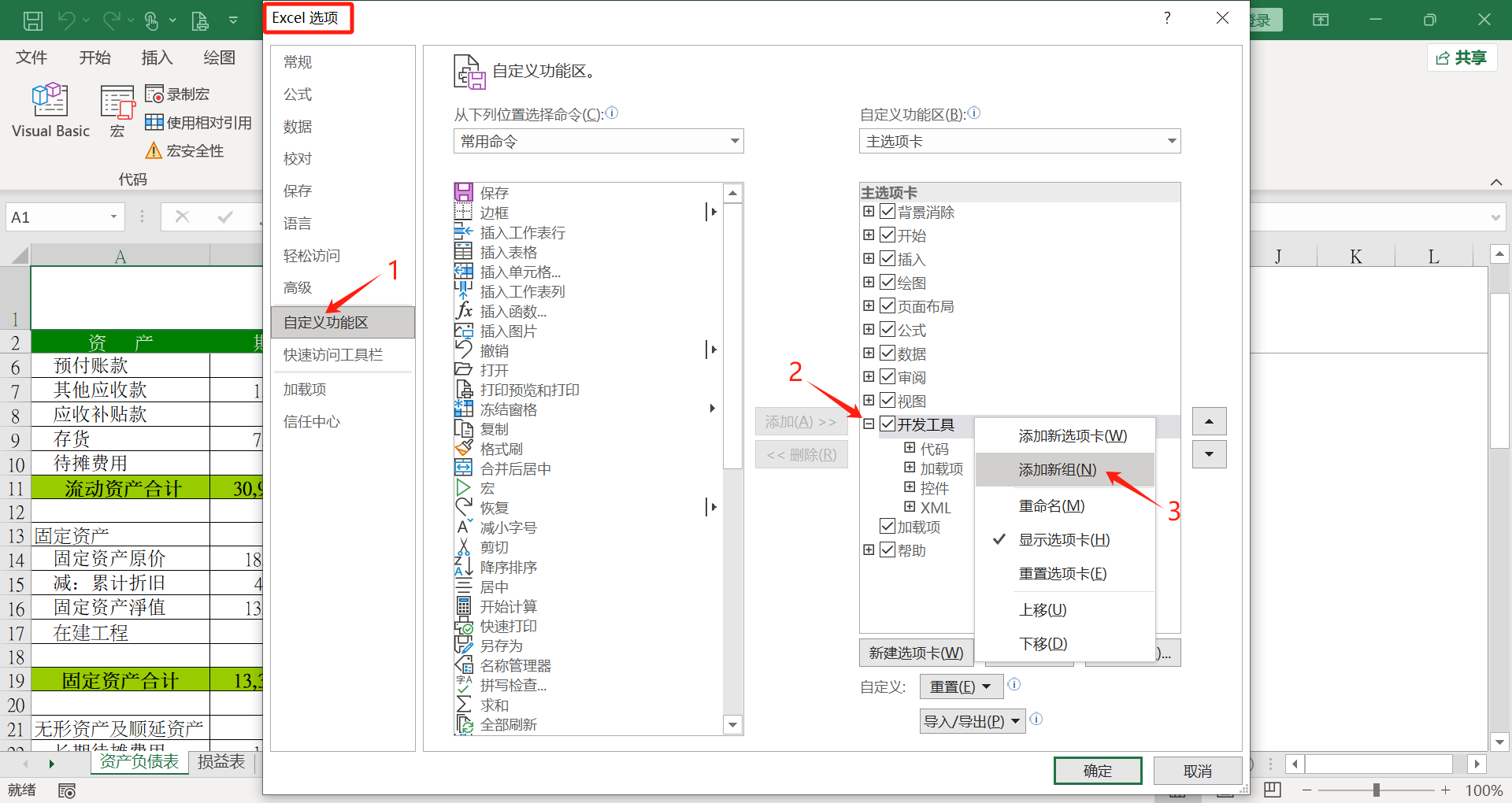Image resolution: width=1512 pixels, height=803 pixels.
Task: Switch to 损益表 sheet tab
Action: click(221, 761)
